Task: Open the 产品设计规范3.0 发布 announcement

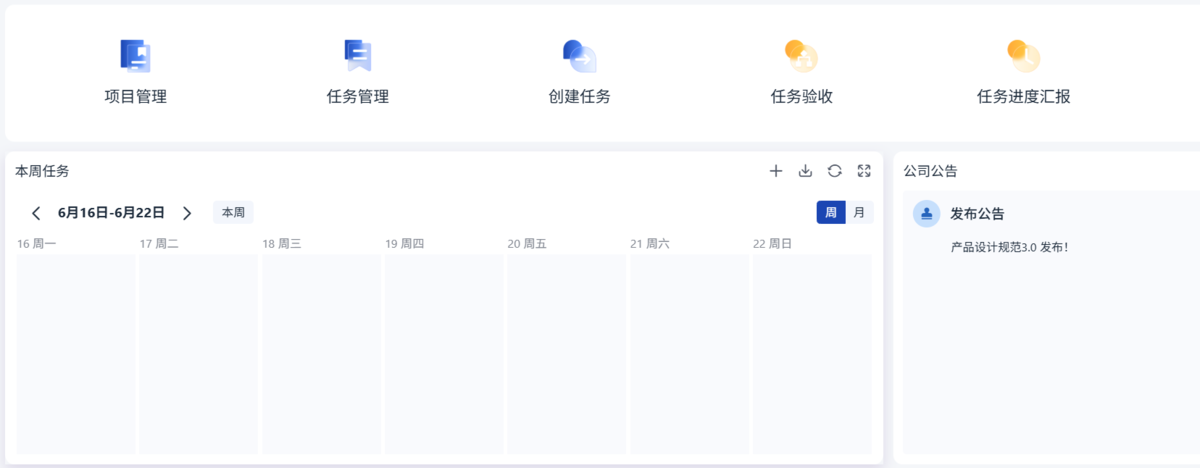Action: tap(1009, 246)
